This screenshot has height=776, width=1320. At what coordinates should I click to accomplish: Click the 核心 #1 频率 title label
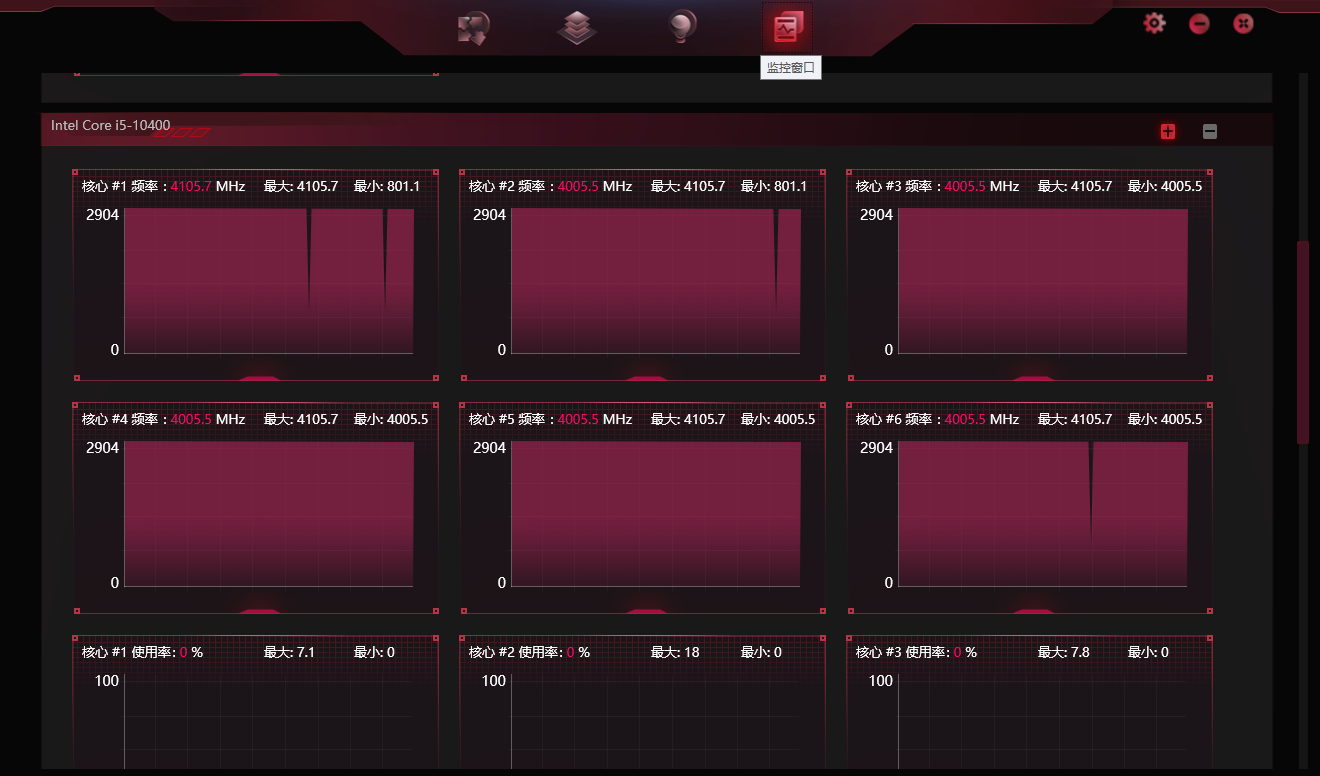[123, 186]
